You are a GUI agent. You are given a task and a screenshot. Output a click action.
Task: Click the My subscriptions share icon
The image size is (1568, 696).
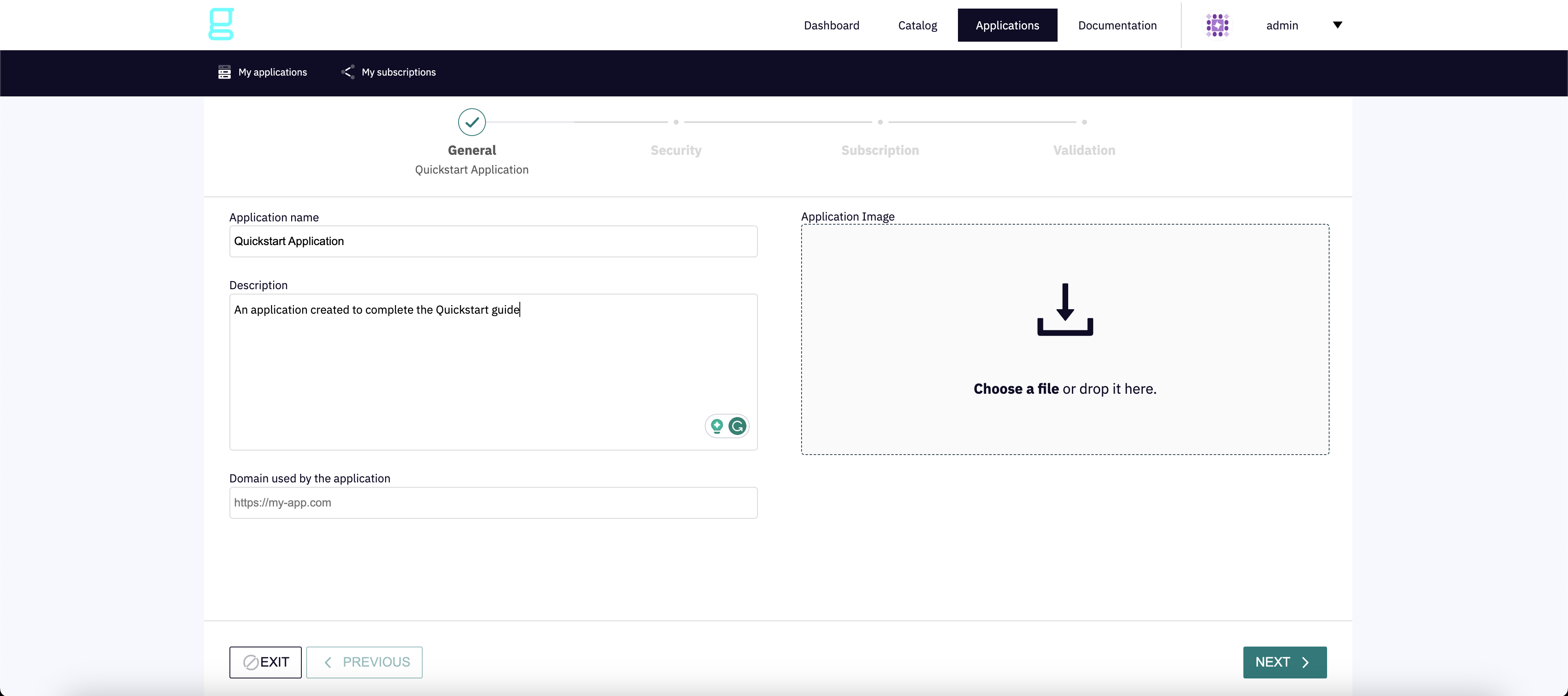(348, 72)
